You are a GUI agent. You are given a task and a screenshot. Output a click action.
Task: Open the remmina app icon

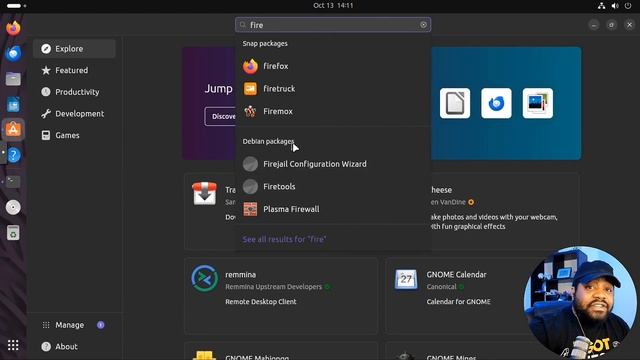204,279
